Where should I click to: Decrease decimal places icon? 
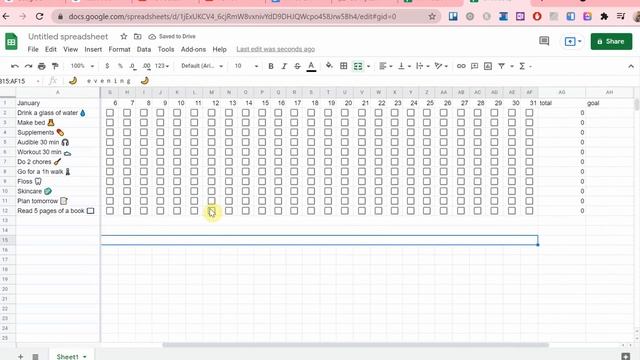(x=133, y=66)
